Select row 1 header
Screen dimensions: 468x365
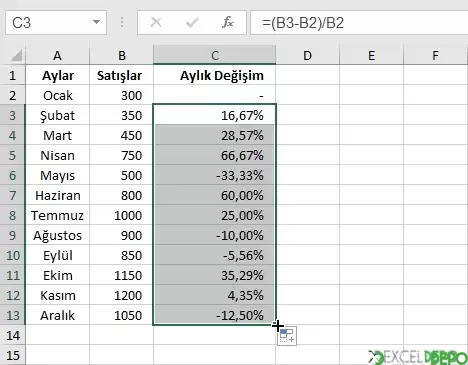[12, 76]
